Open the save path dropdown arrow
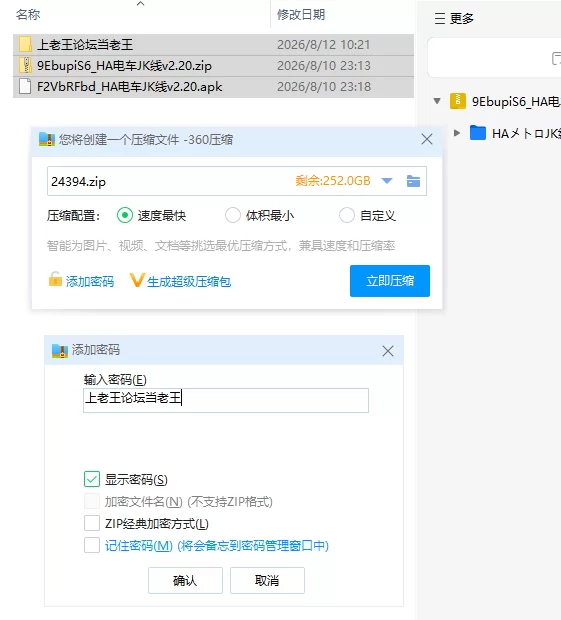Screen dimensions: 561x620 (x=387, y=181)
